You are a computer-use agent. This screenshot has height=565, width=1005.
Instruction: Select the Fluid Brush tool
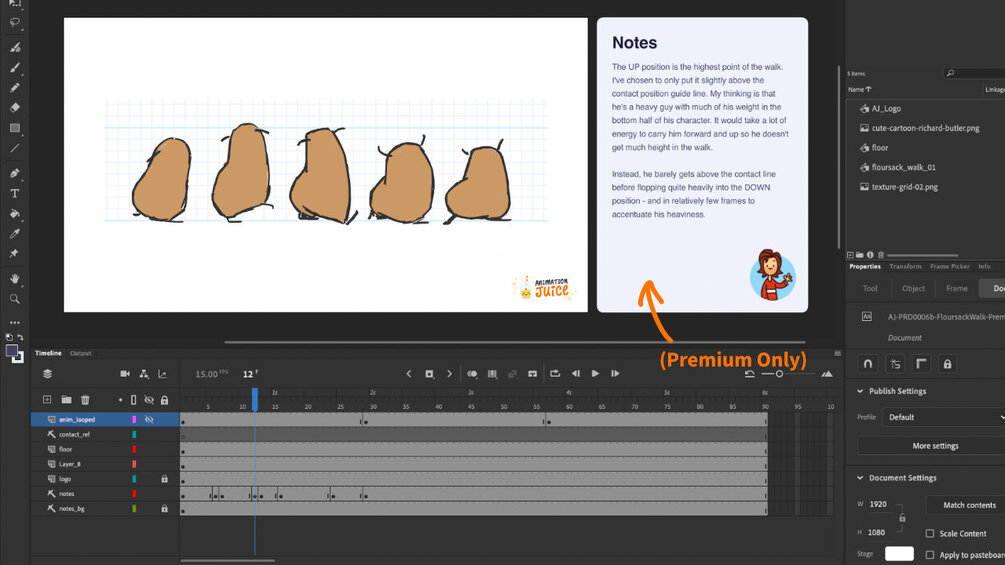tap(15, 47)
